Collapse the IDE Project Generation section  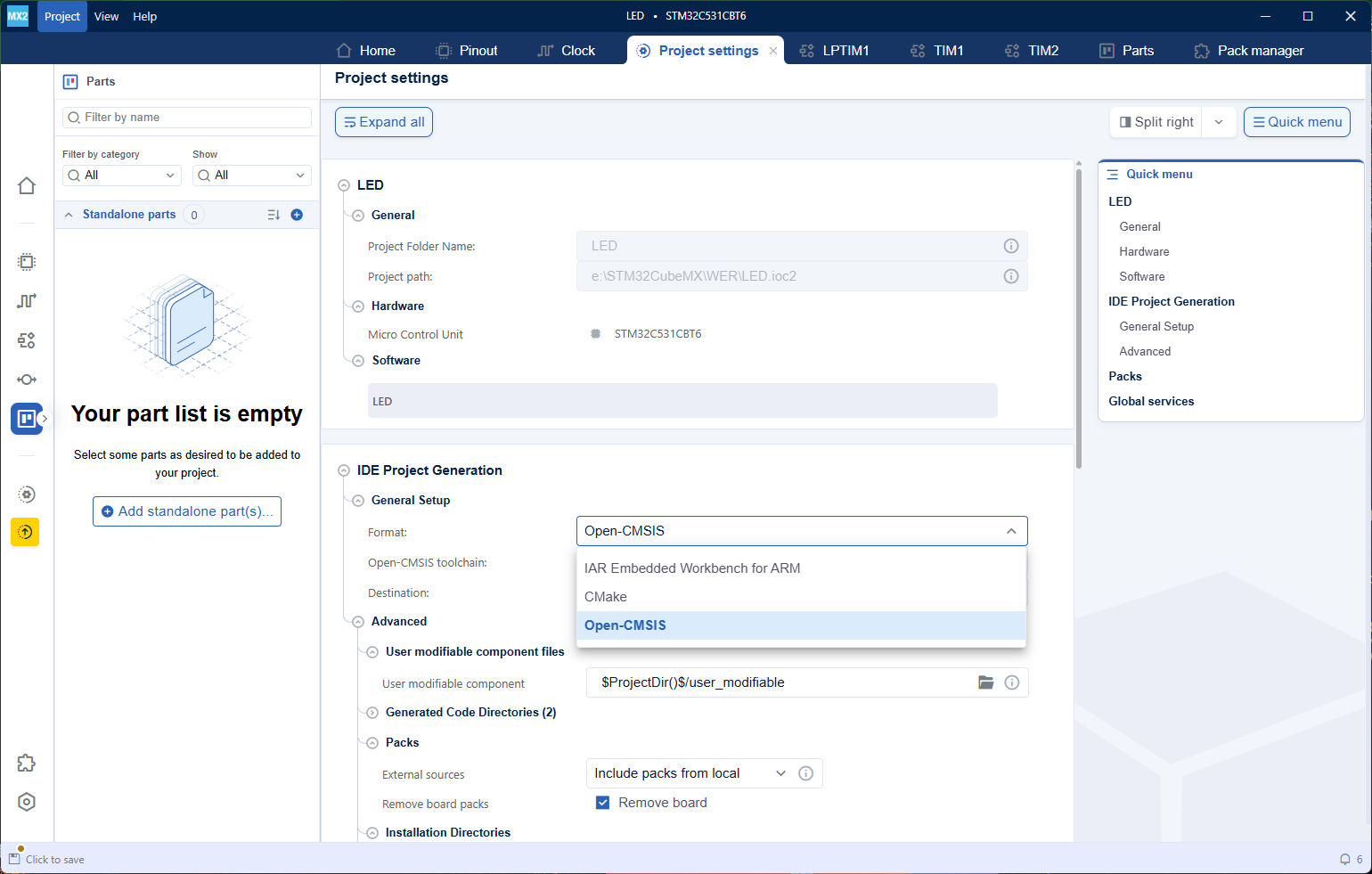(x=344, y=470)
